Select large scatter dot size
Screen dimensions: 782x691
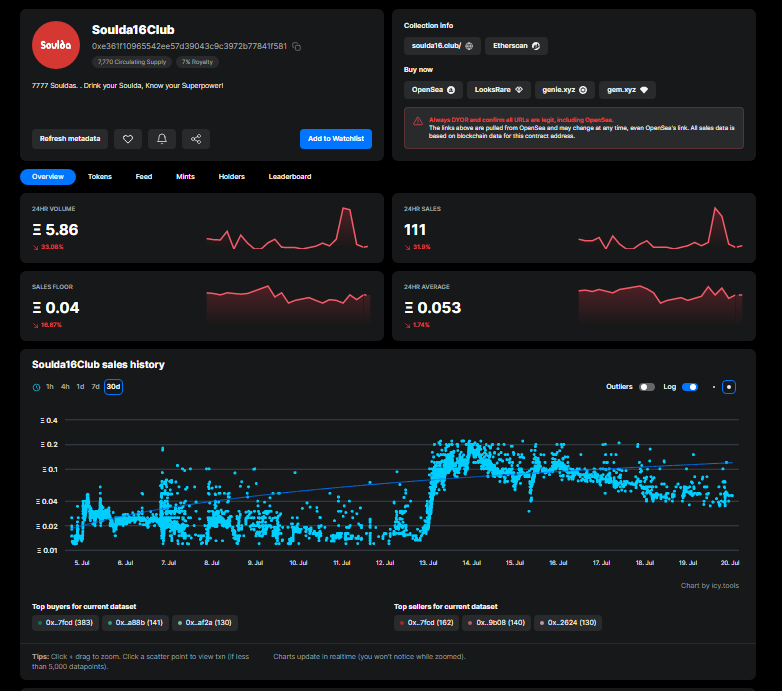[x=729, y=387]
